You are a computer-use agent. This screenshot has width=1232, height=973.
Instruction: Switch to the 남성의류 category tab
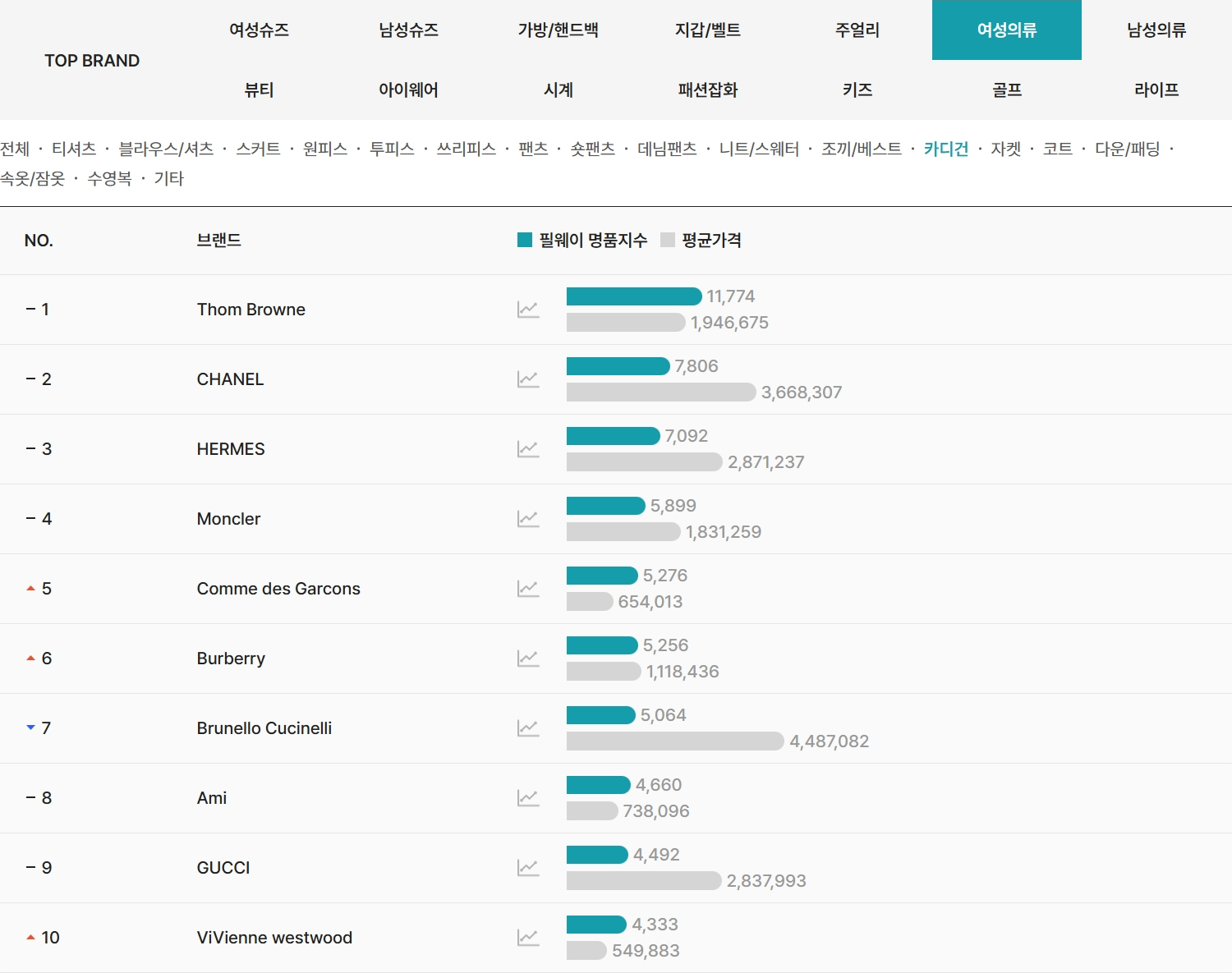1156,30
